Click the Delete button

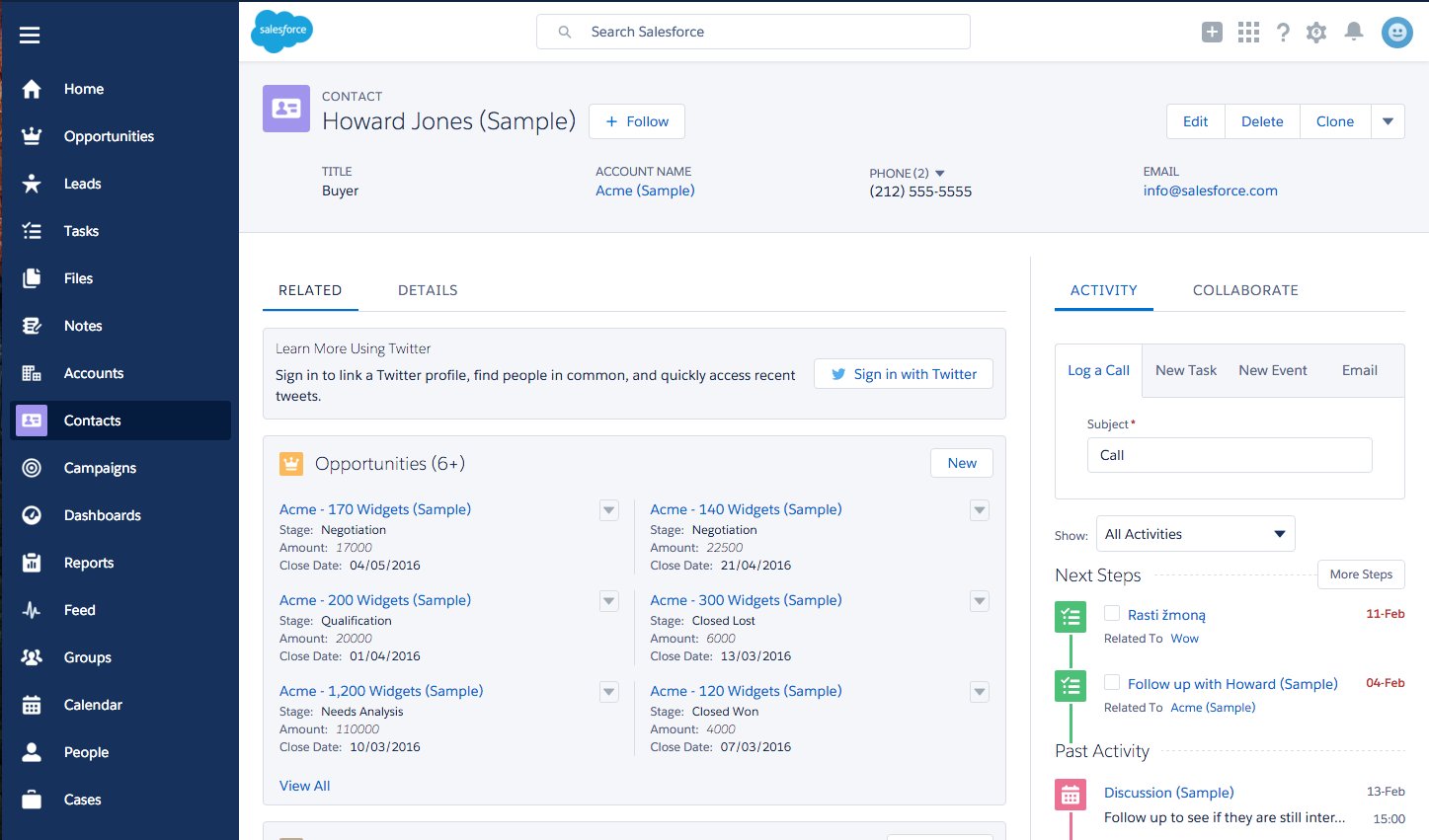[x=1262, y=121]
